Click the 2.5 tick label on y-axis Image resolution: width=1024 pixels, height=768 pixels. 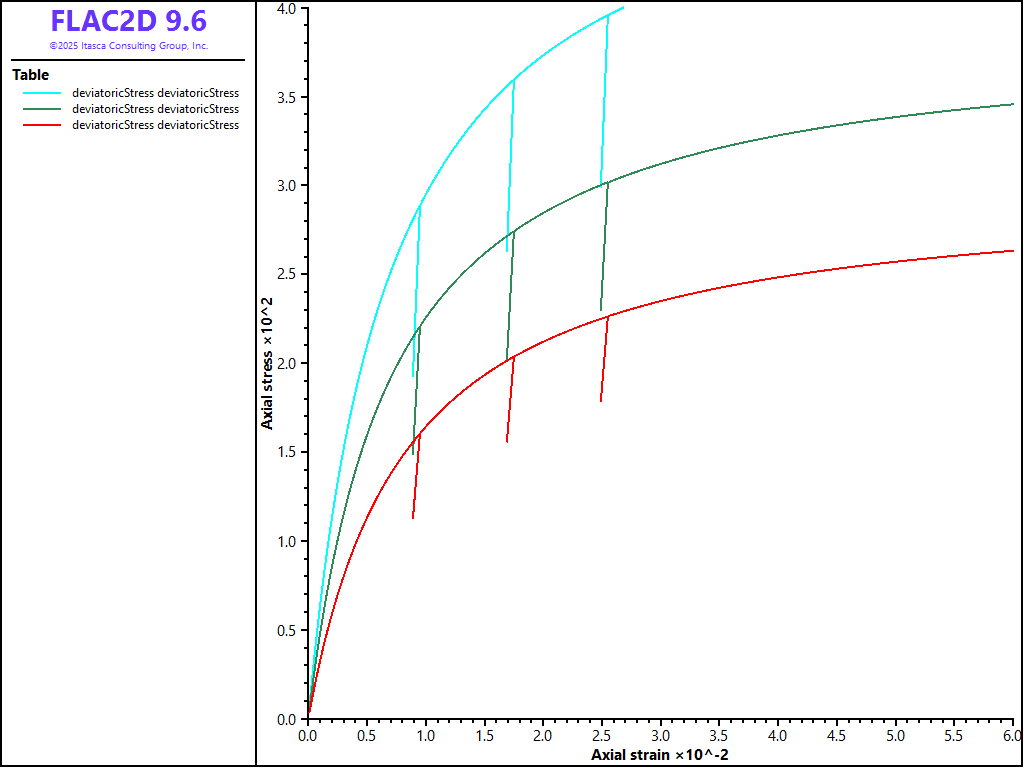286,275
